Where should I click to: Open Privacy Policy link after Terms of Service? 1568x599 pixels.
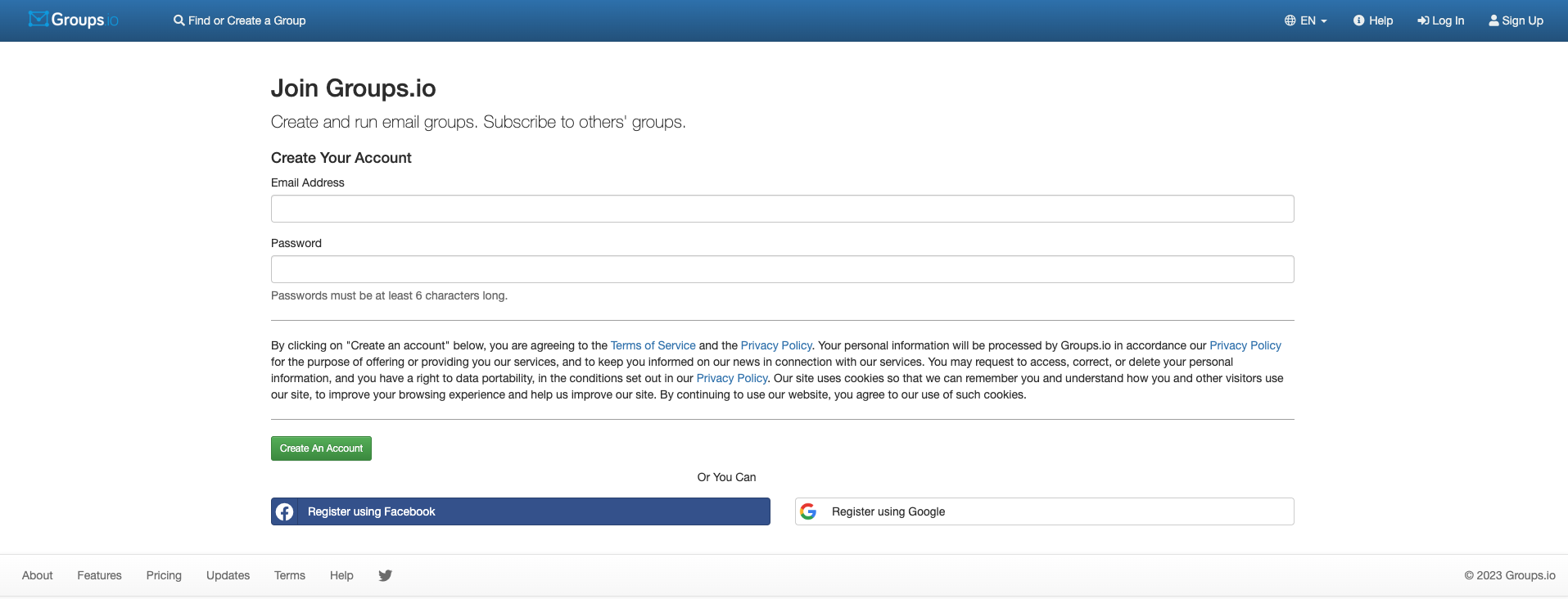tap(776, 345)
